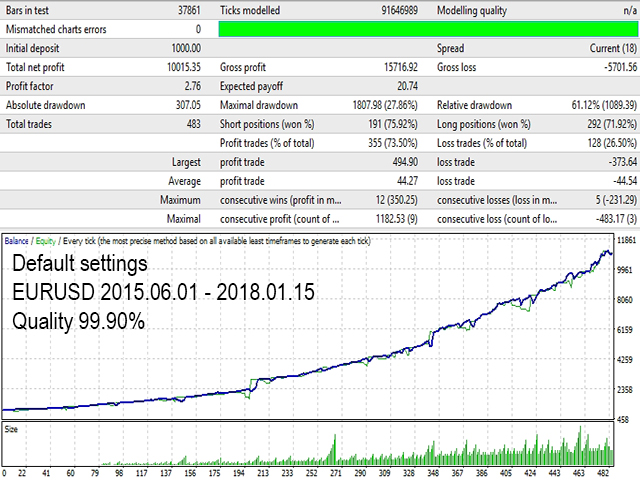The image size is (640, 480).
Task: Click the Ticks modelled value 91646989
Action: point(399,10)
